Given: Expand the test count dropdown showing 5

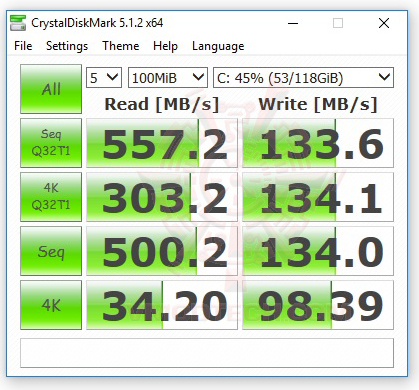Looking at the screenshot, I should [x=104, y=78].
